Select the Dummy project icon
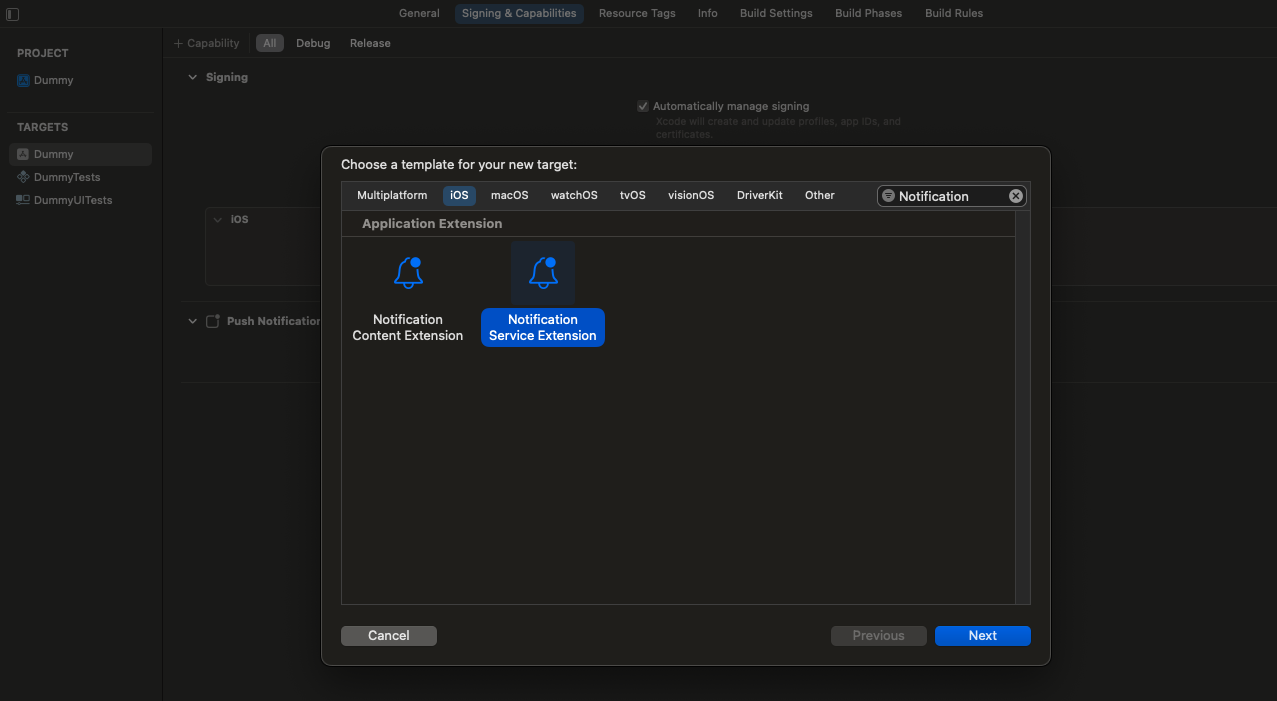Viewport: 1277px width, 701px height. tap(24, 80)
